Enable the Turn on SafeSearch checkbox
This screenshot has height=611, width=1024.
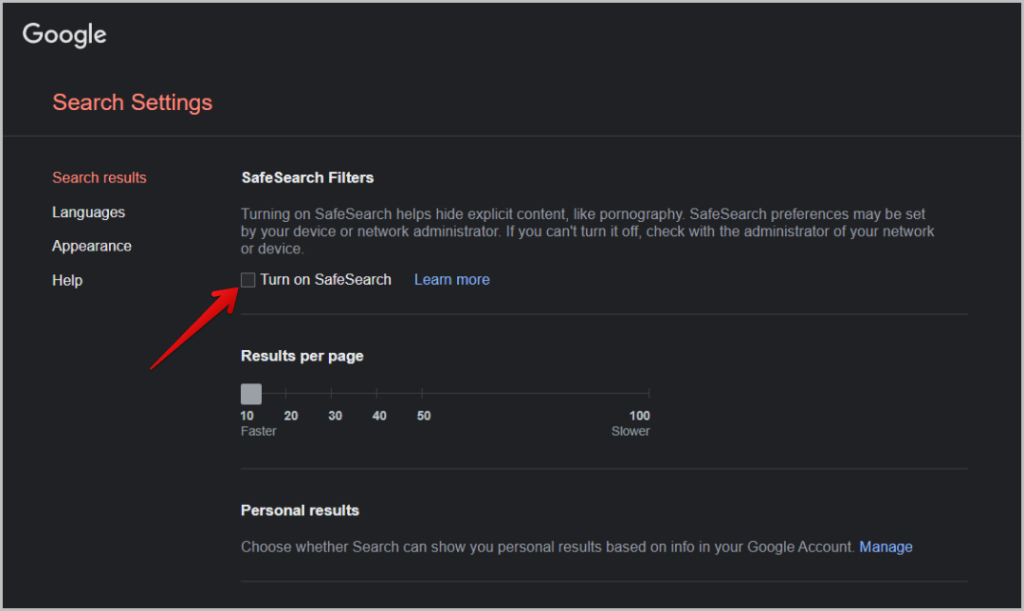[x=248, y=280]
